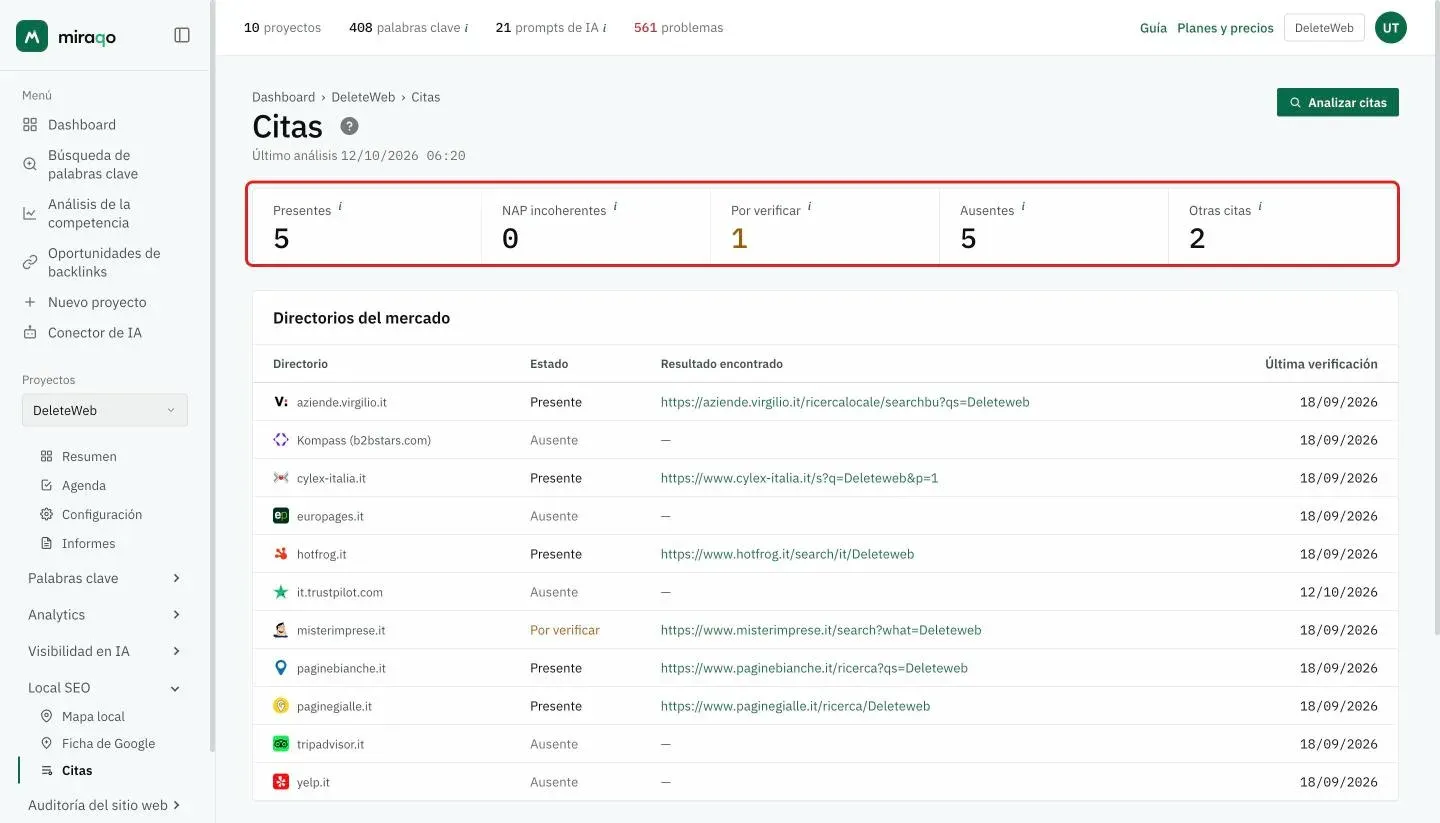Click the Kompass directory logo
Image resolution: width=1440 pixels, height=823 pixels.
(281, 440)
